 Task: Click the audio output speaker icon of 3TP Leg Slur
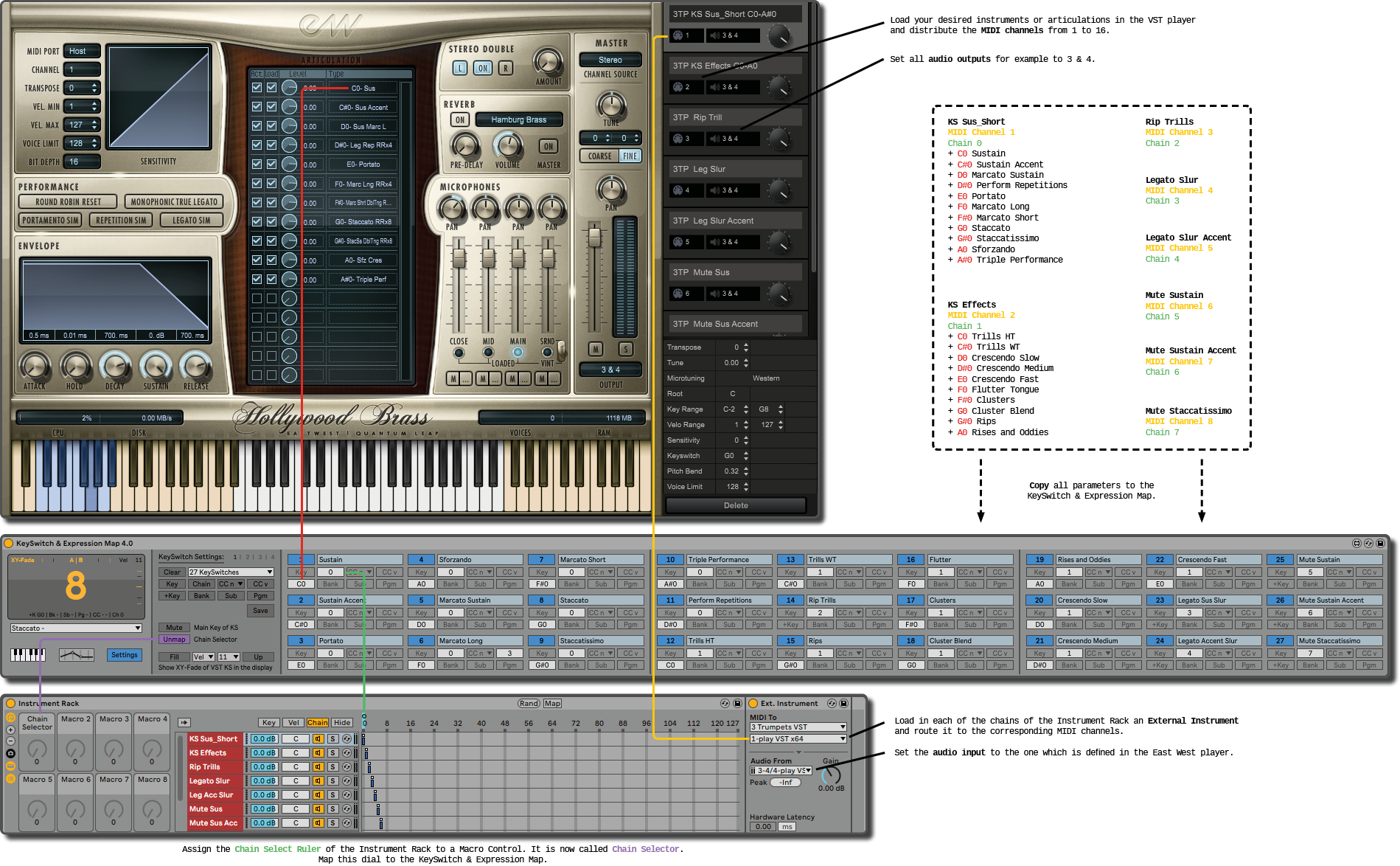point(714,190)
